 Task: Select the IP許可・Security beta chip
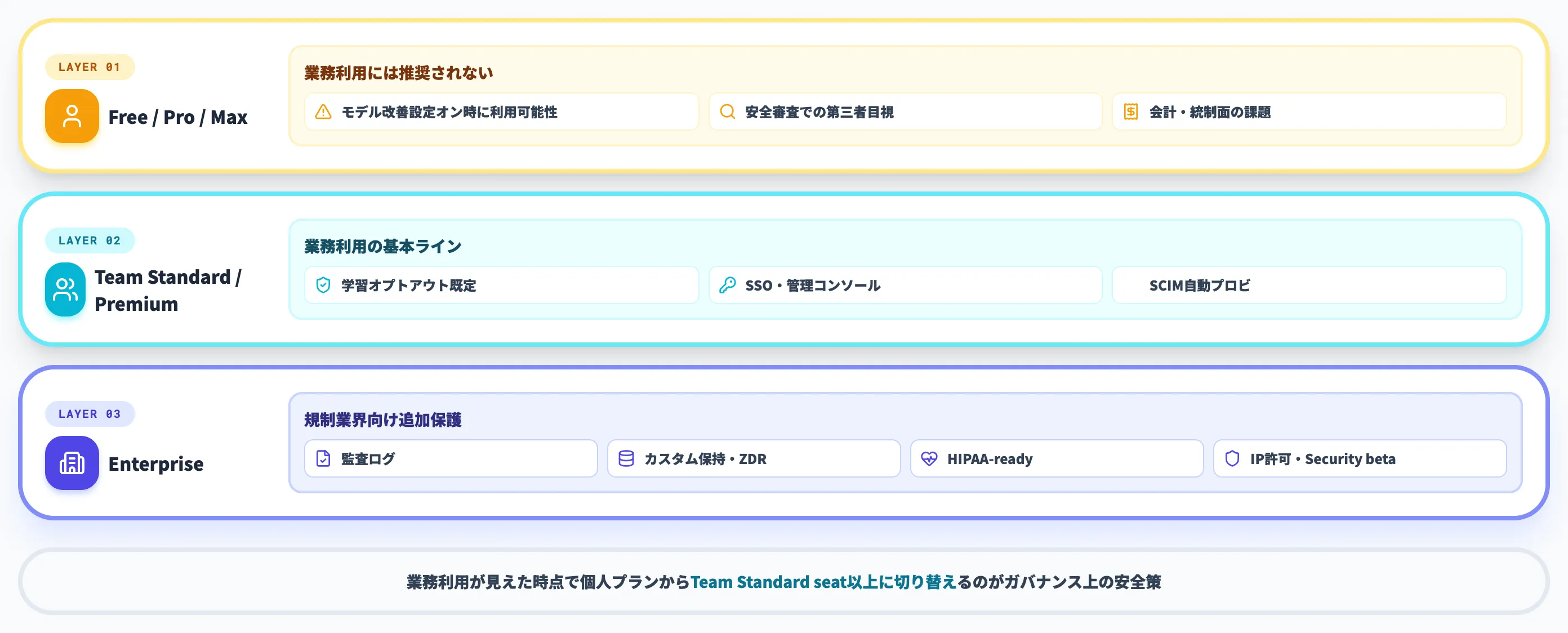coord(1360,458)
